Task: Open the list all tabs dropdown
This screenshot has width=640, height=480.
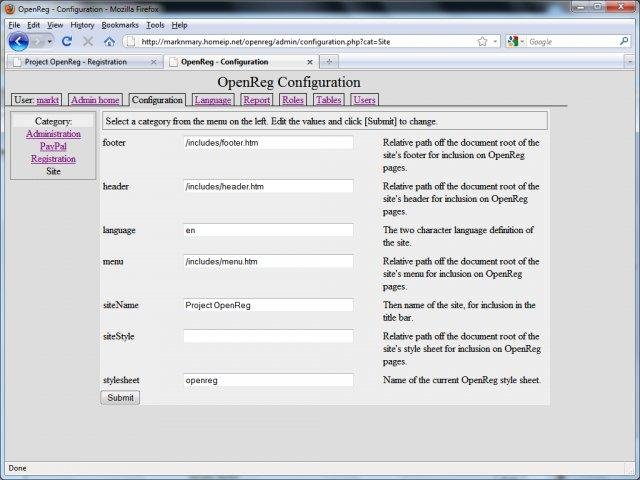Action: [x=629, y=62]
